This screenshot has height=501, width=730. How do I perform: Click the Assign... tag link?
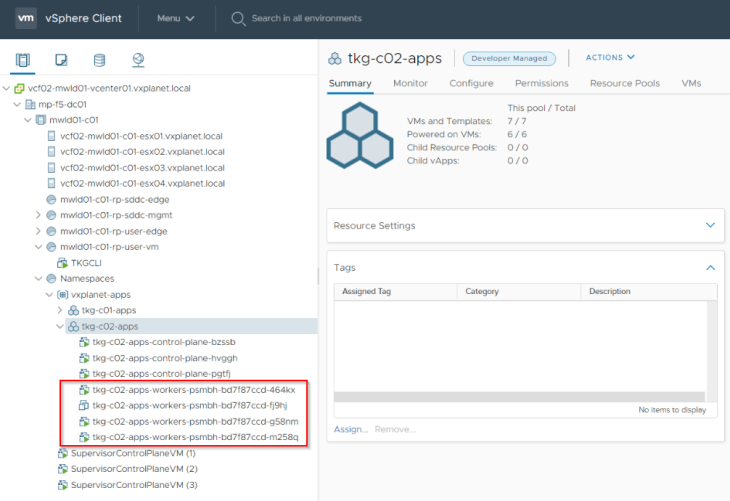click(351, 429)
